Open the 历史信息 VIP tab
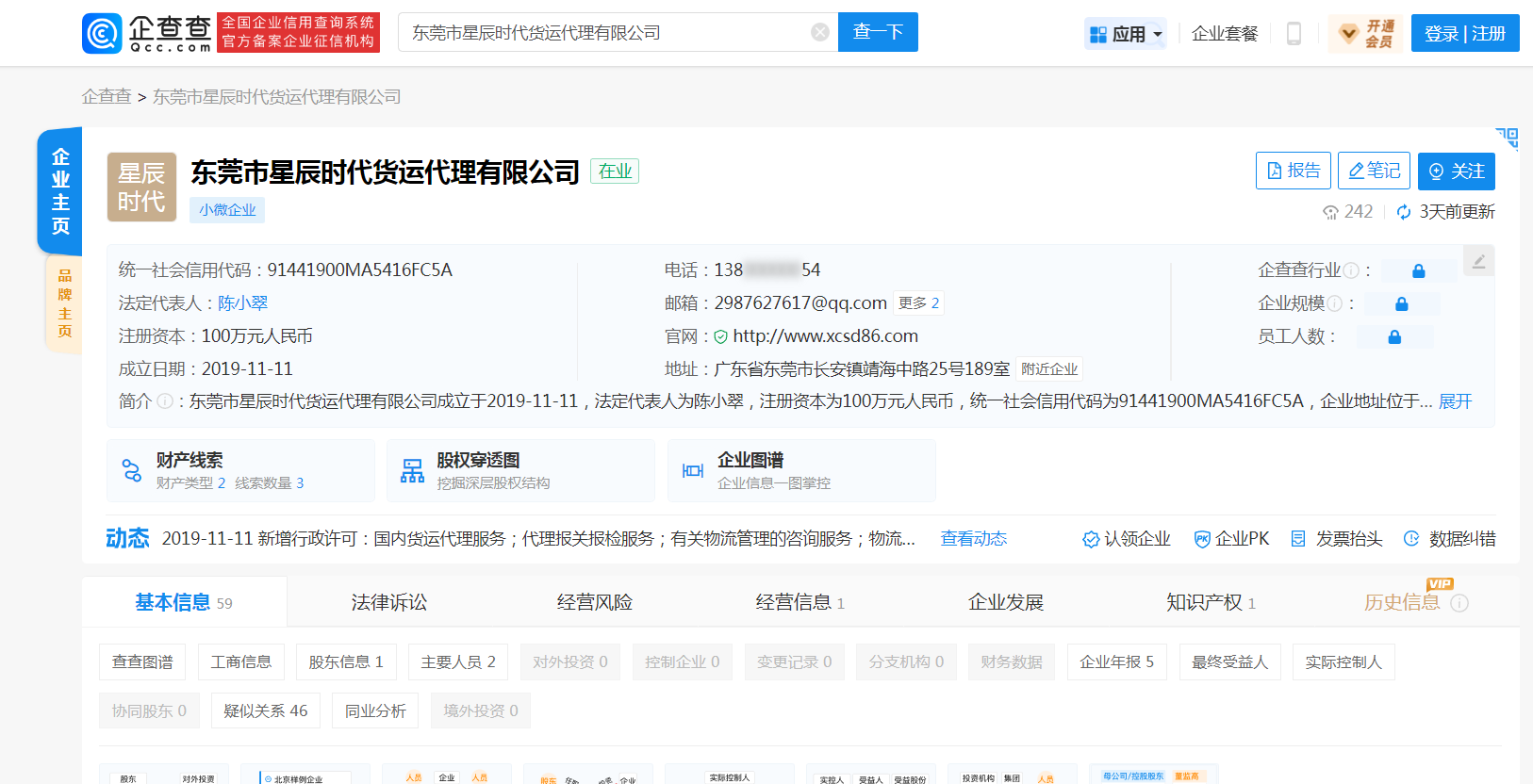1533x784 pixels. coord(1401,602)
